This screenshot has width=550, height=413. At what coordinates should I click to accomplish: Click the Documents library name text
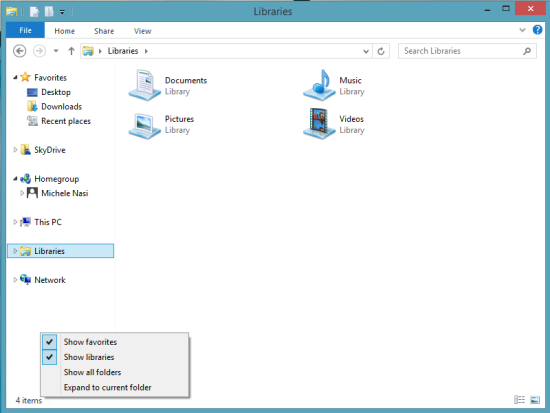(186, 80)
